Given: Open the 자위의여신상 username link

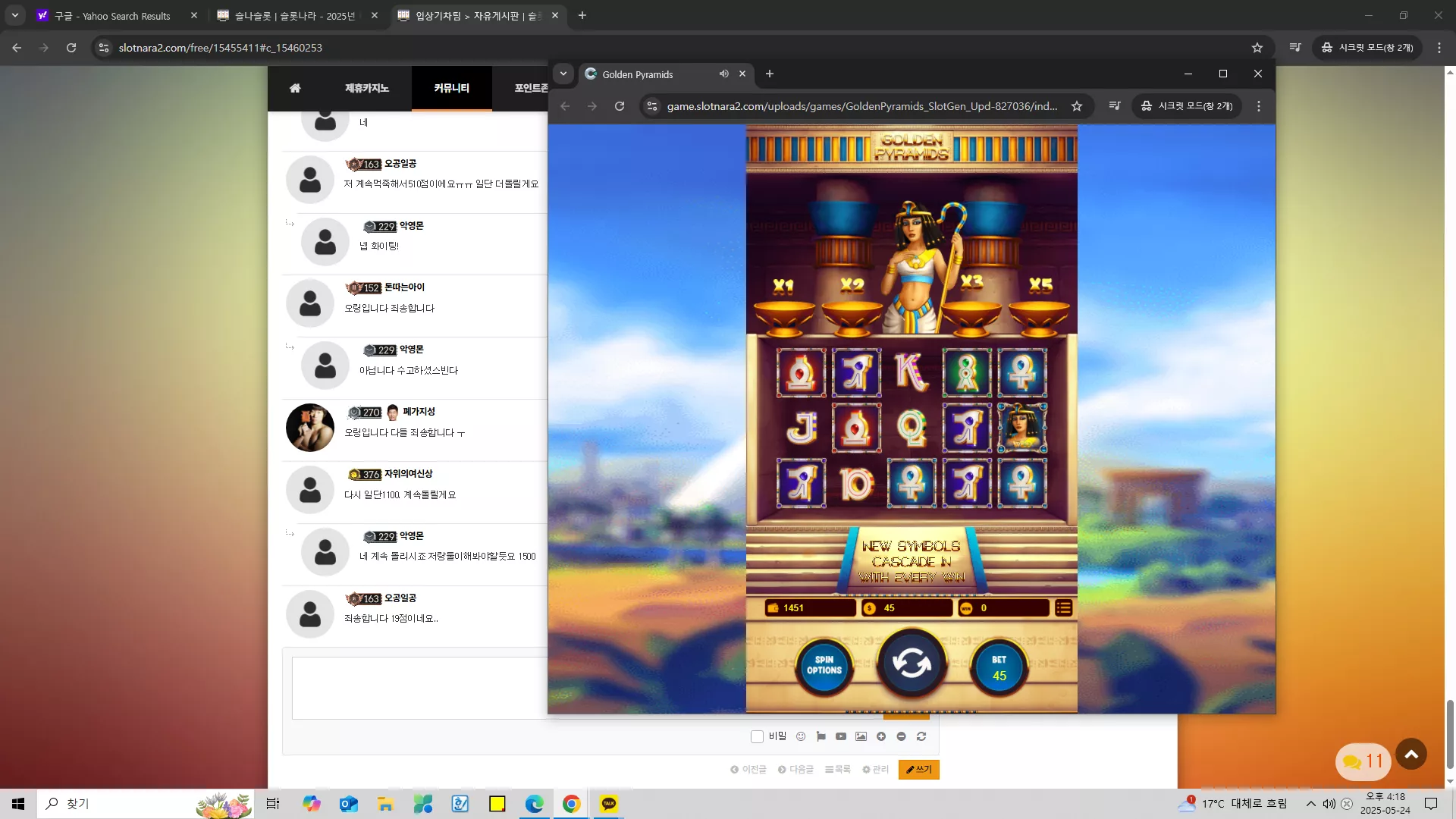Looking at the screenshot, I should pyautogui.click(x=408, y=474).
